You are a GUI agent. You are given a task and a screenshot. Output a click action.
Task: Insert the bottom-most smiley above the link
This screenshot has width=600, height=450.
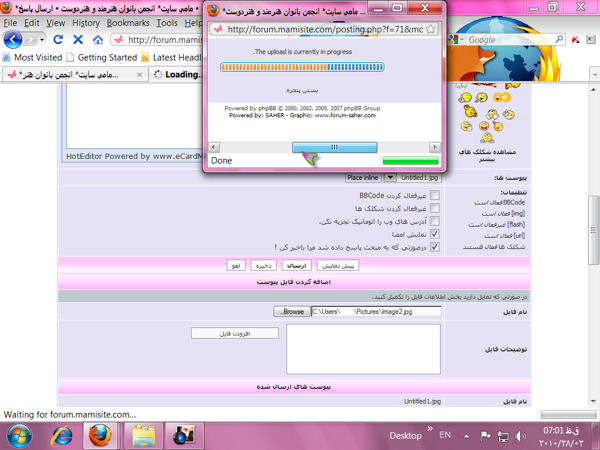tap(487, 137)
